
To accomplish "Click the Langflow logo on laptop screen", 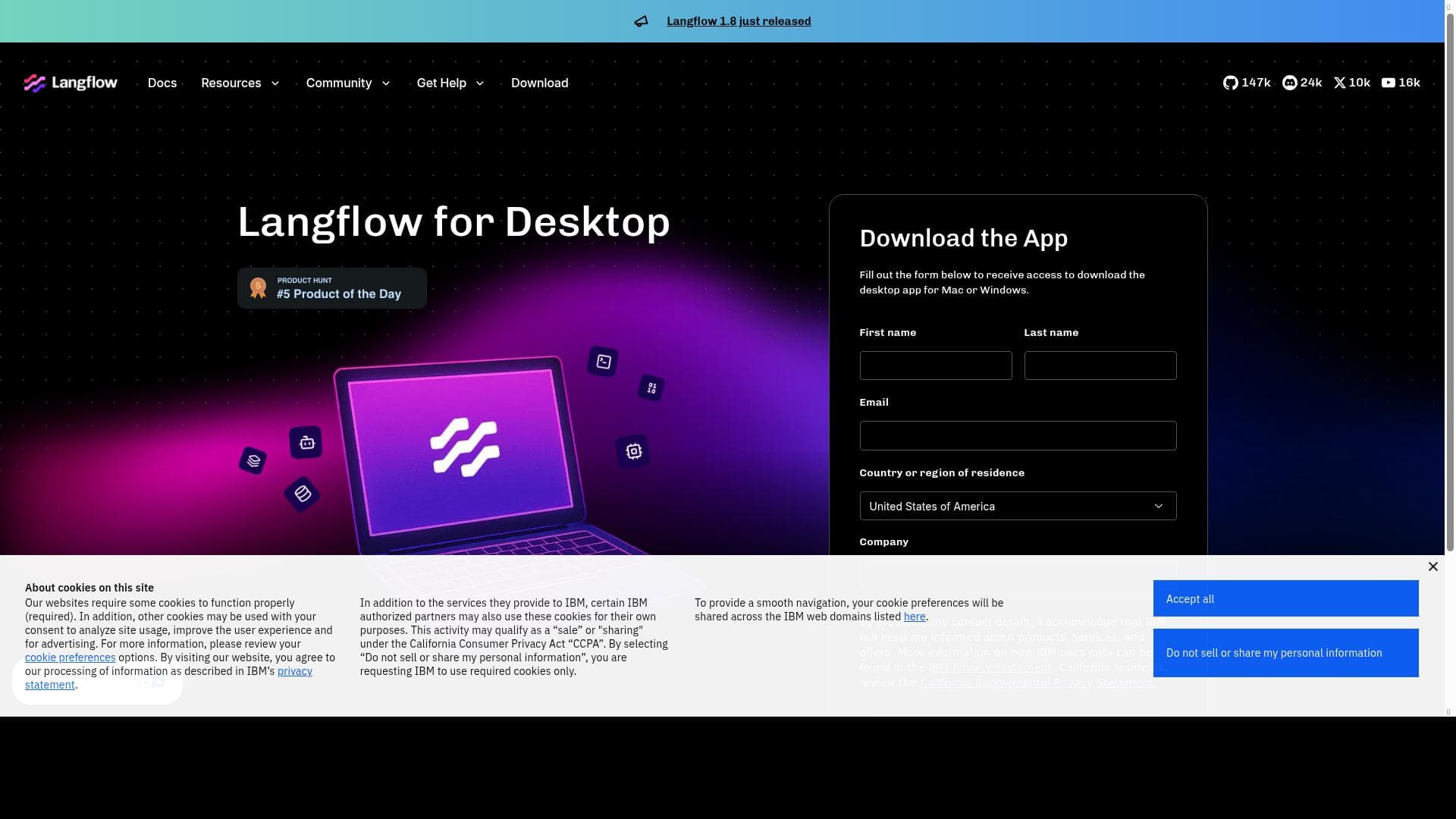I will pos(465,447).
